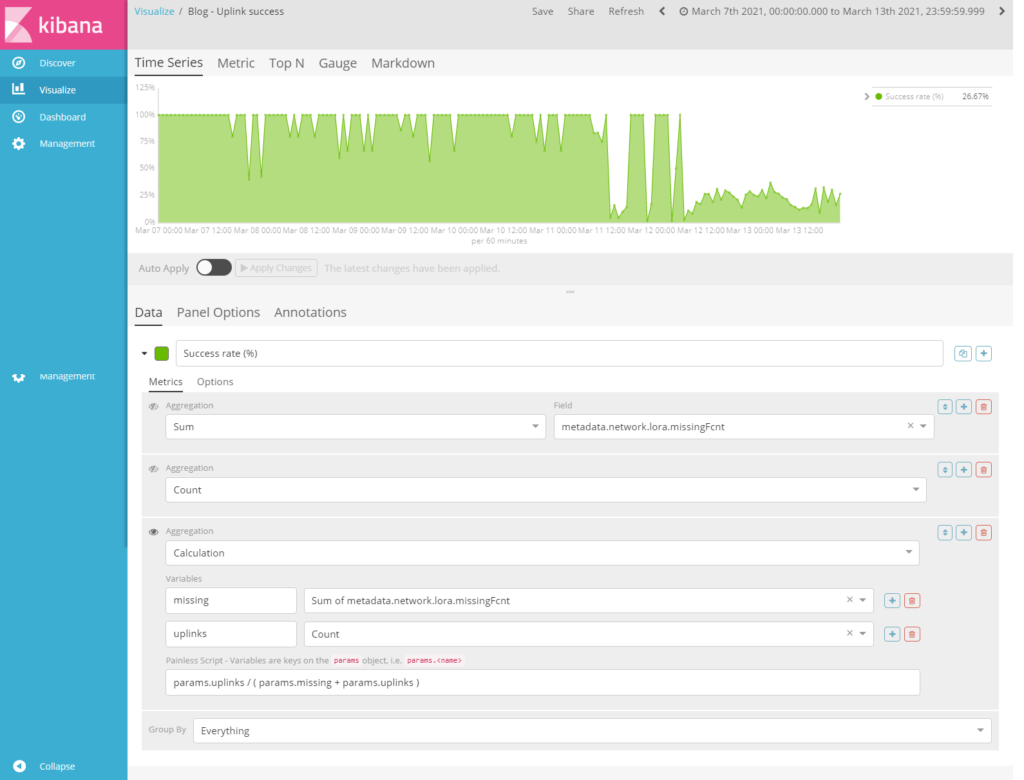
Task: Add metric after the Sum aggregation
Action: [964, 406]
